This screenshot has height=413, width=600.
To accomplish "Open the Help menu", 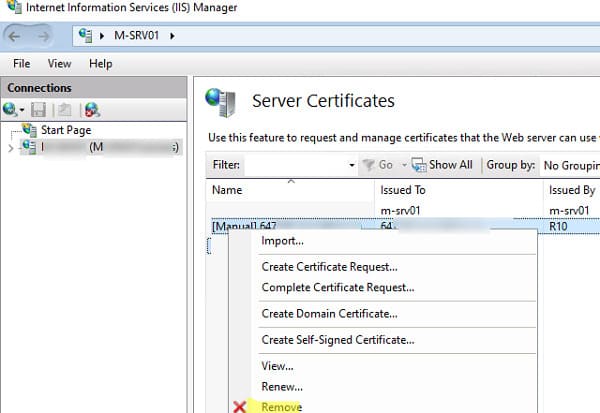I will click(x=101, y=63).
